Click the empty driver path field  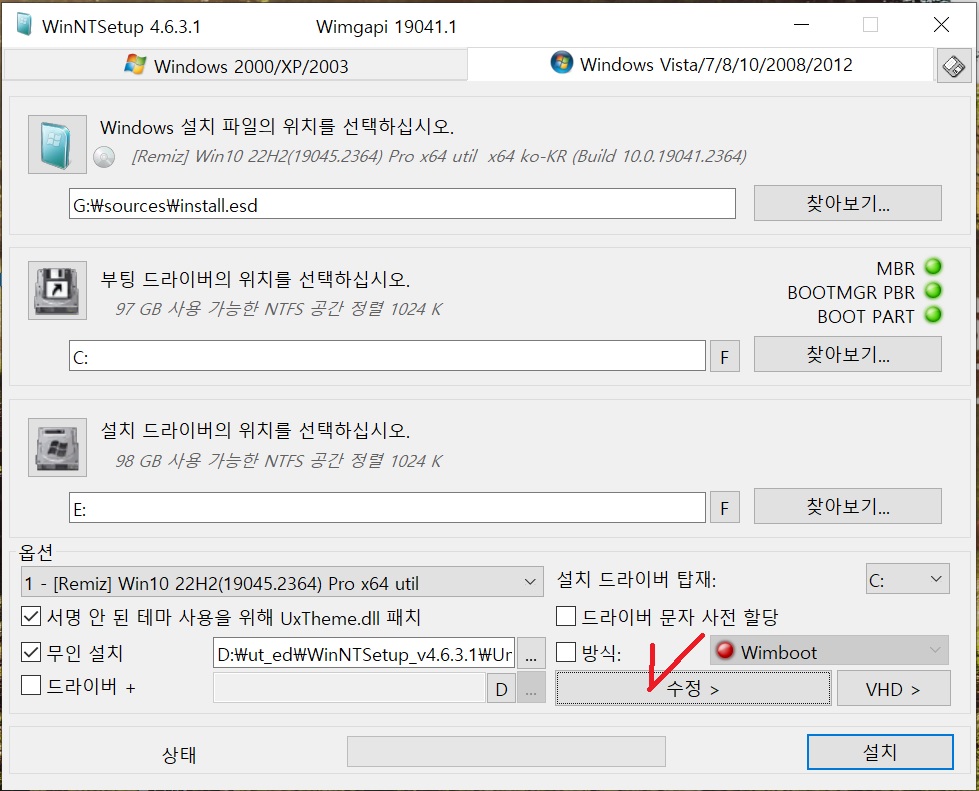click(x=349, y=689)
